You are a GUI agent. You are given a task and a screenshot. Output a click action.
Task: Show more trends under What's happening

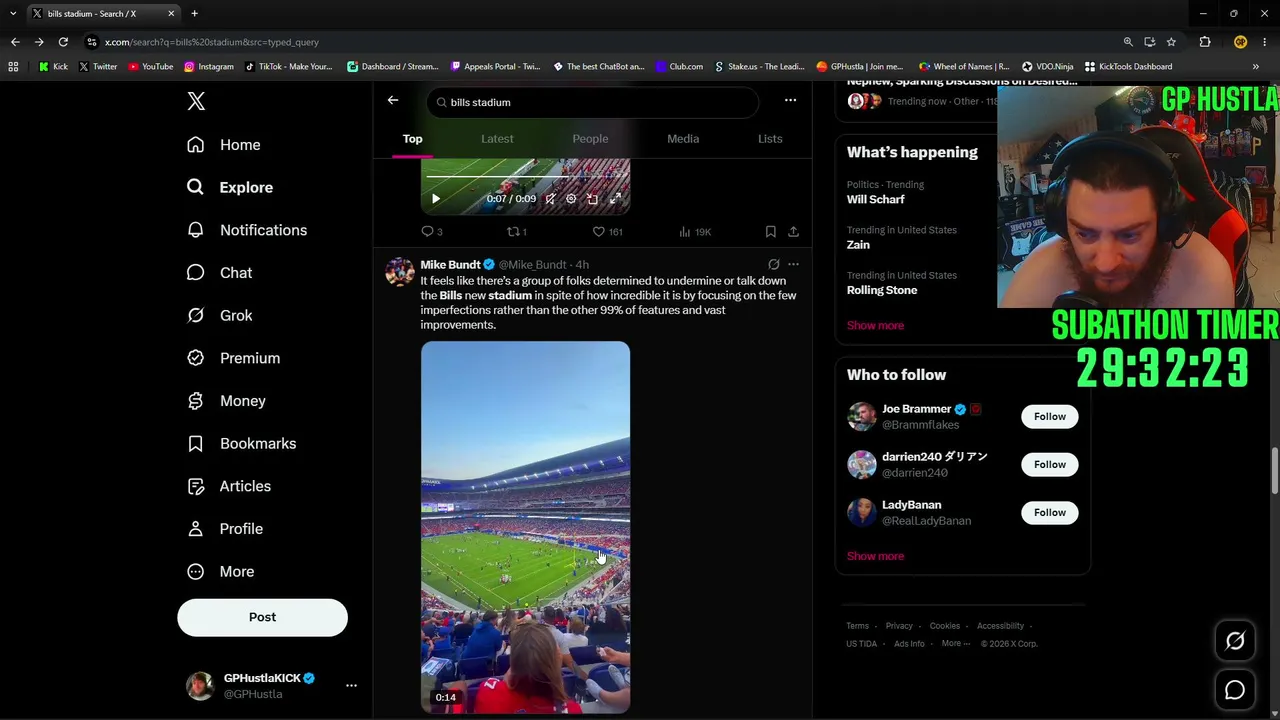coord(875,325)
